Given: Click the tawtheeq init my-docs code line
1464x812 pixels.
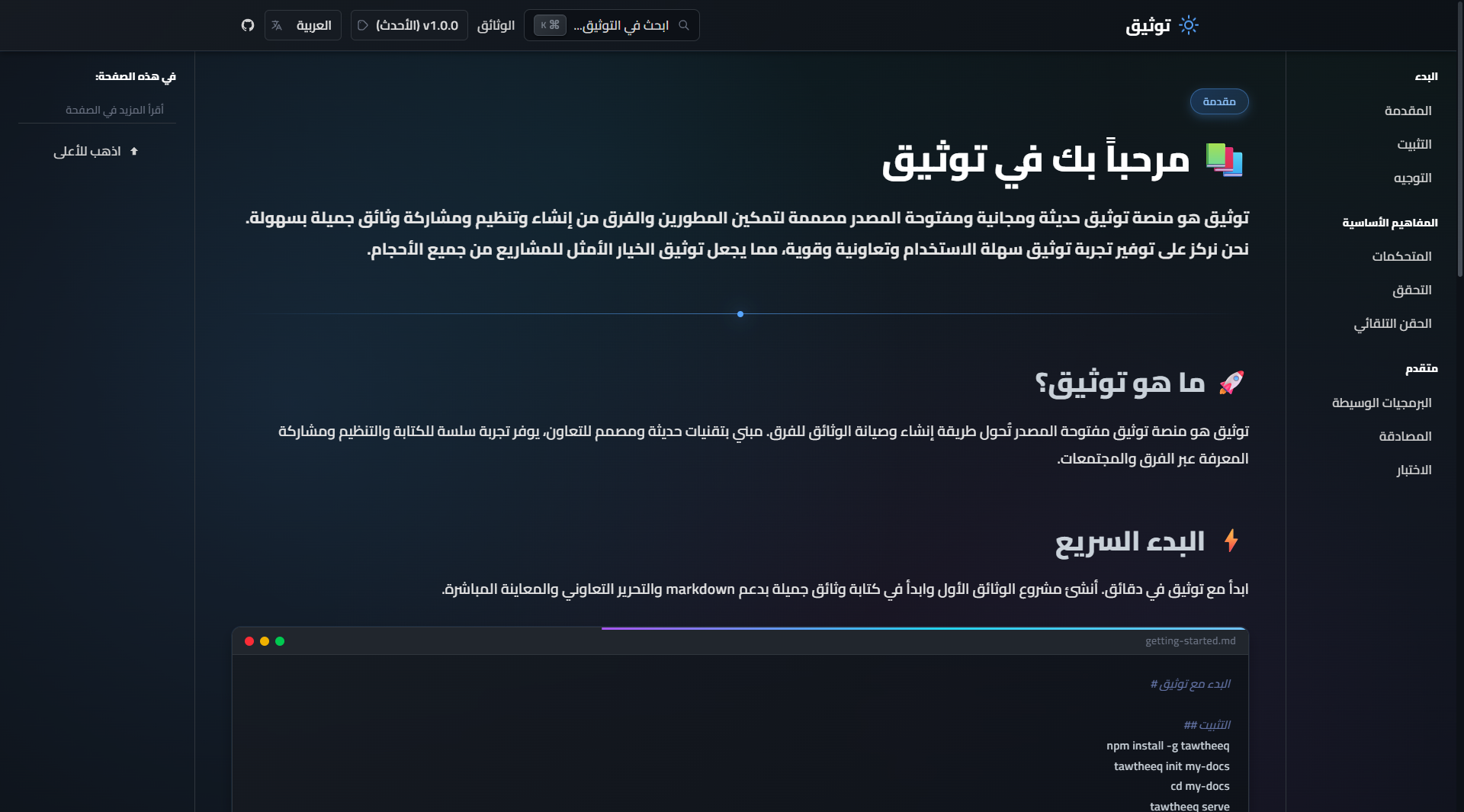Looking at the screenshot, I should coord(1172,766).
